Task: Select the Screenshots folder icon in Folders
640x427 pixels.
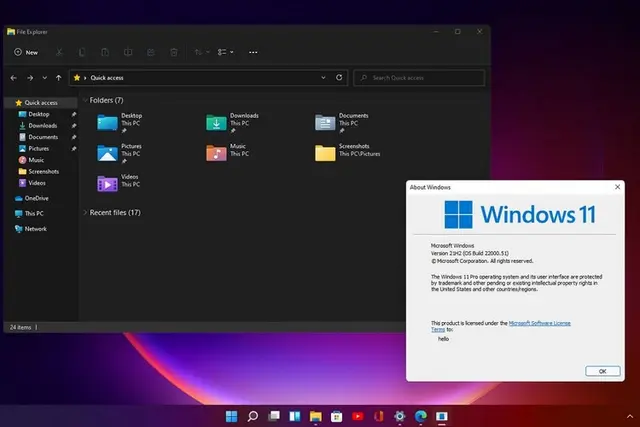Action: [325, 153]
